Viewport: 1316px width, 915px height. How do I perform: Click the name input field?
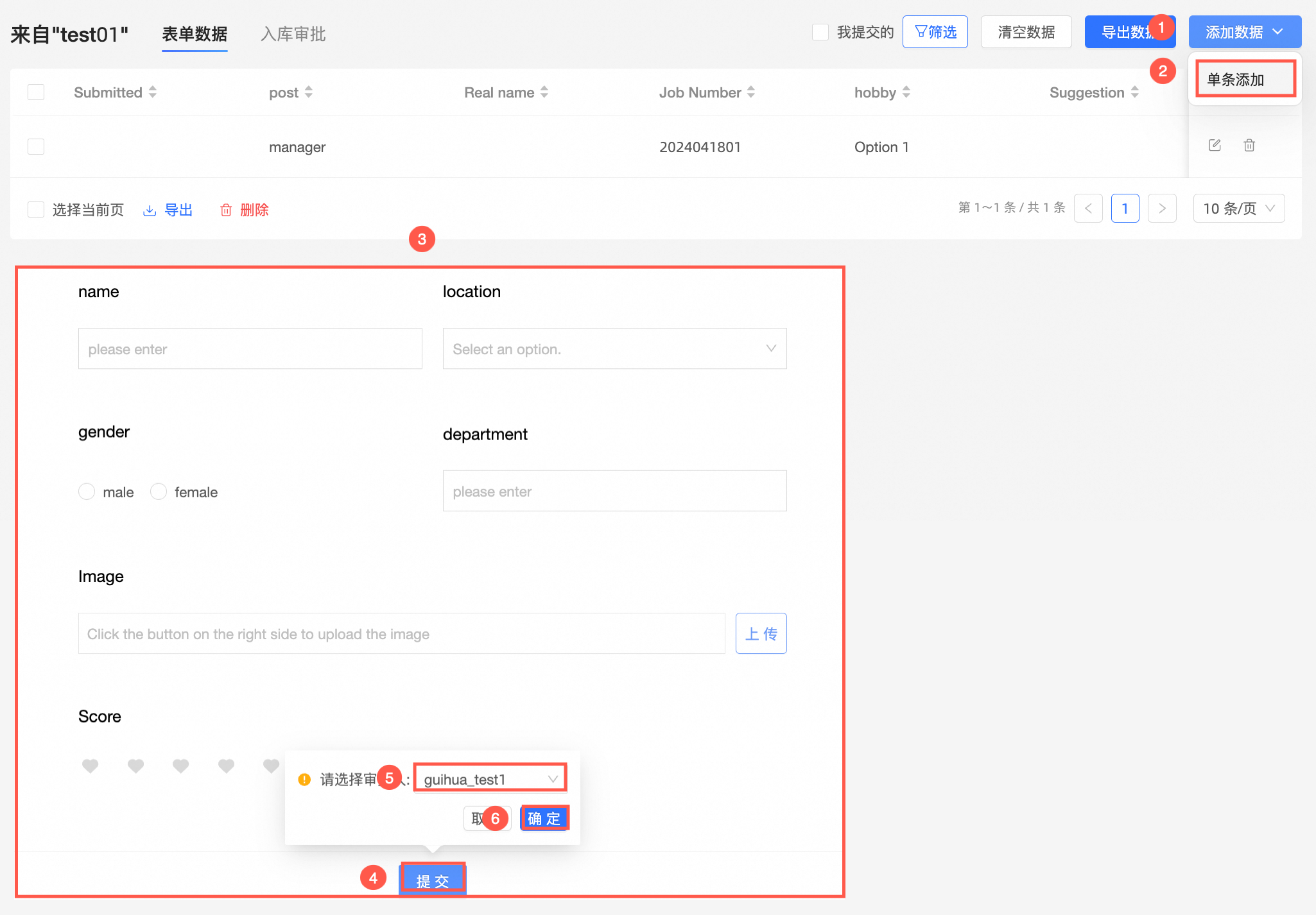coord(250,348)
